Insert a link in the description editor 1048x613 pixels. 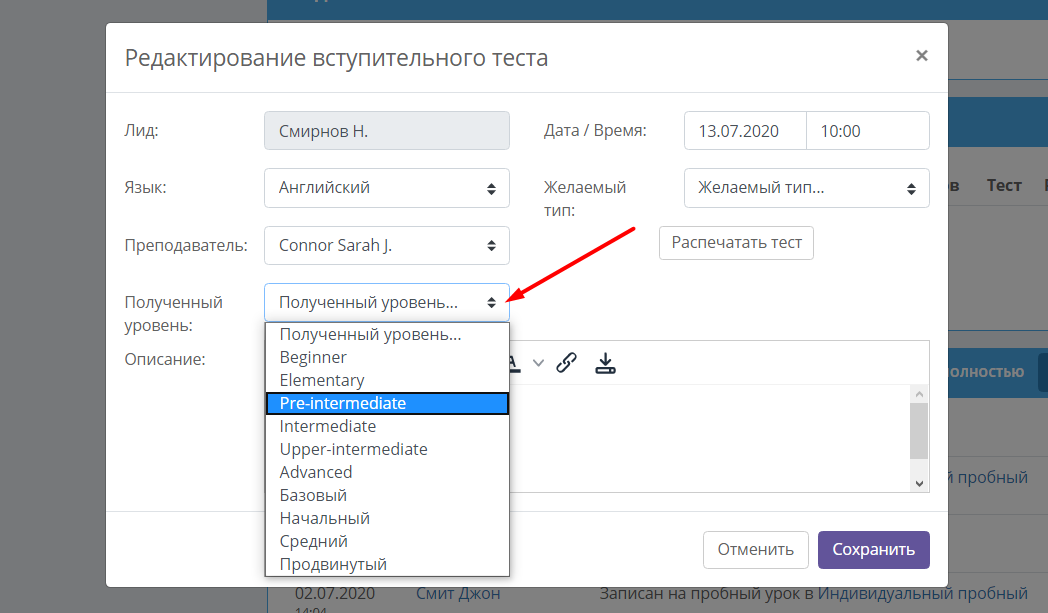coord(566,362)
